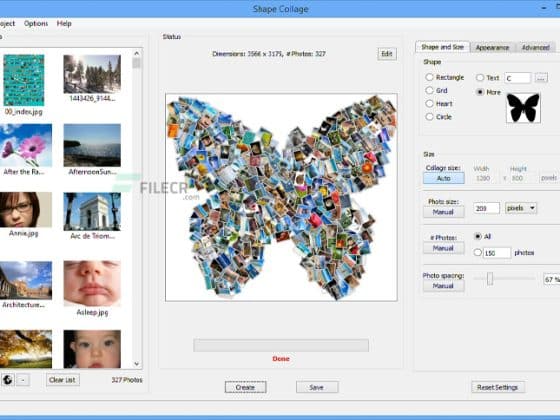Click the photo spacing percent field
Viewport: 560px width, 420px height.
click(551, 279)
